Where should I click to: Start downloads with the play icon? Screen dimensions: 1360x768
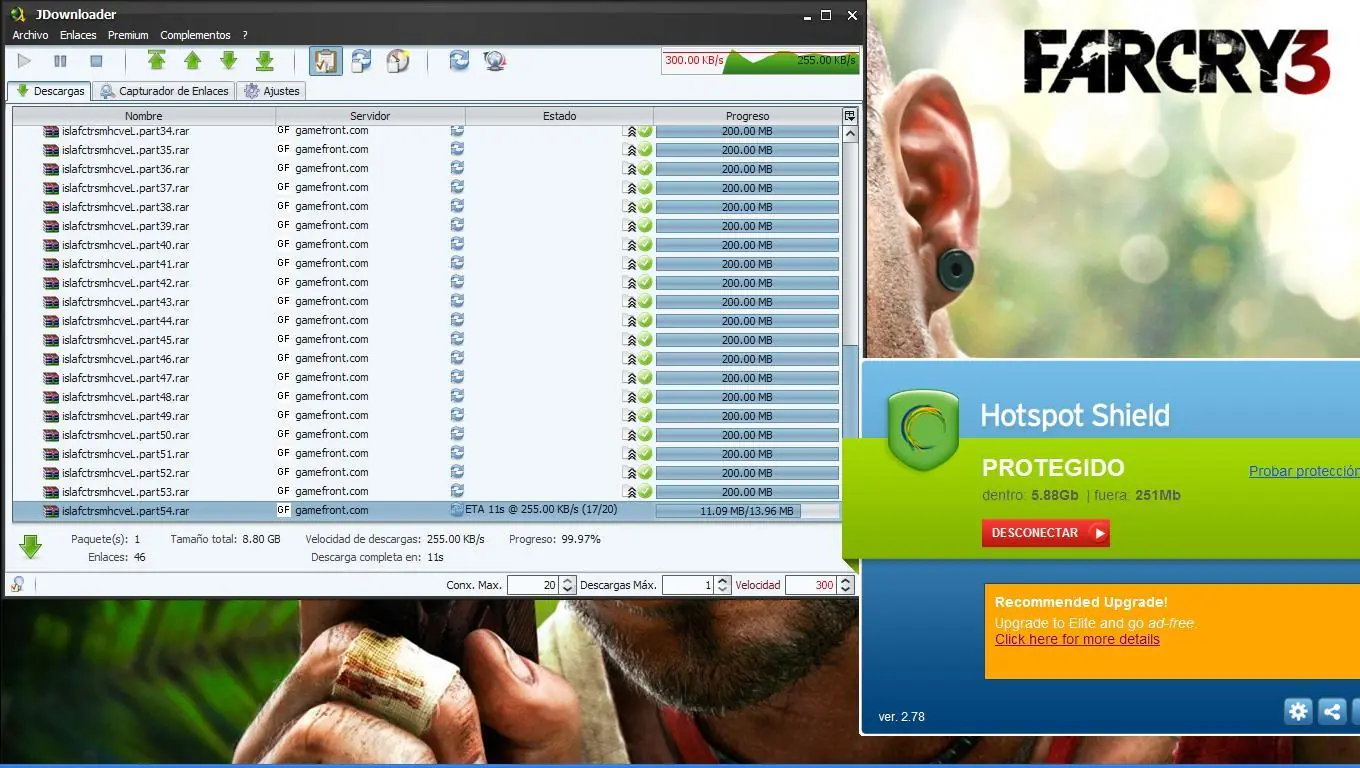coord(24,61)
